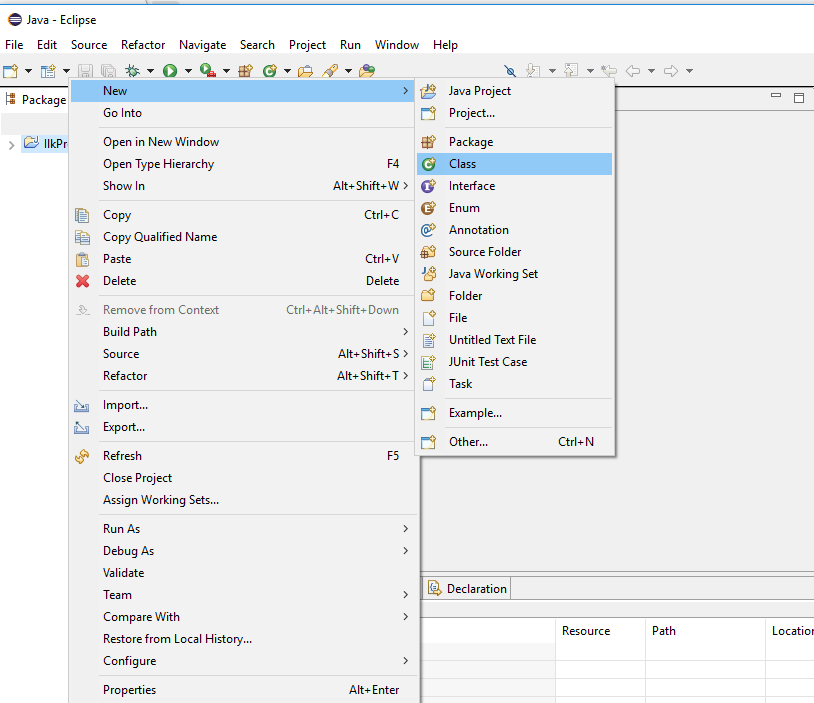Open the Run configurations dropdown arrow
814x703 pixels.
pos(188,71)
